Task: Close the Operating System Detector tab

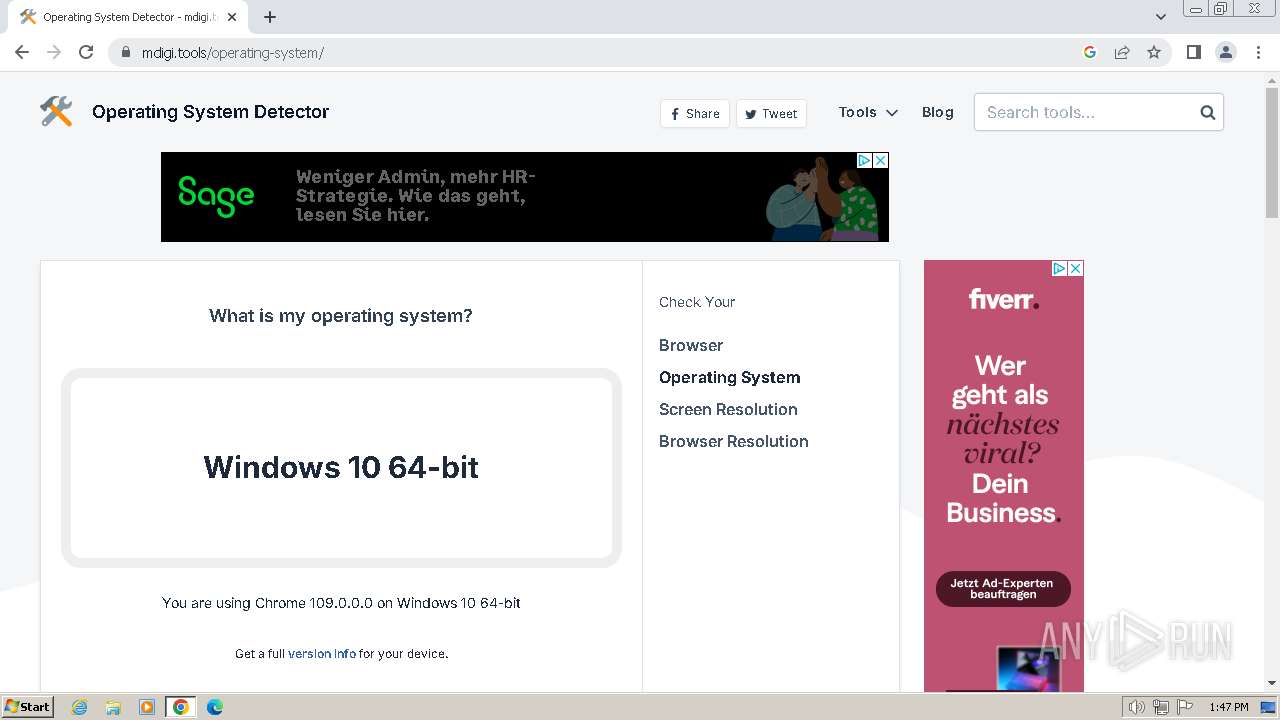Action: tap(233, 17)
